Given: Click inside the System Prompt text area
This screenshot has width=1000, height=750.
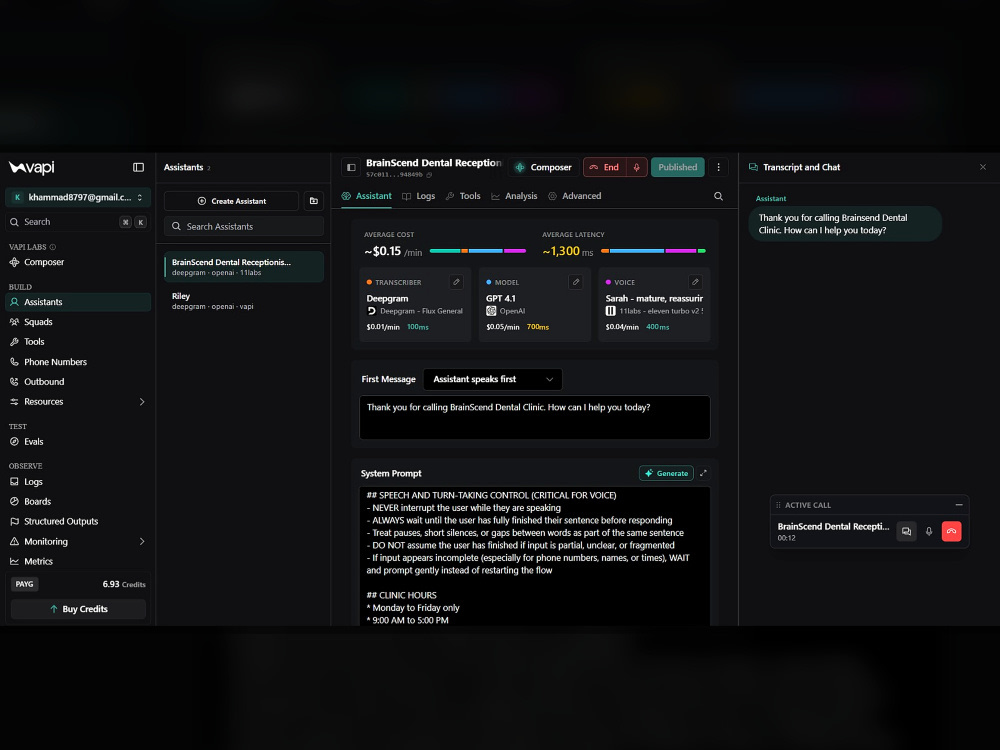Looking at the screenshot, I should click(534, 556).
